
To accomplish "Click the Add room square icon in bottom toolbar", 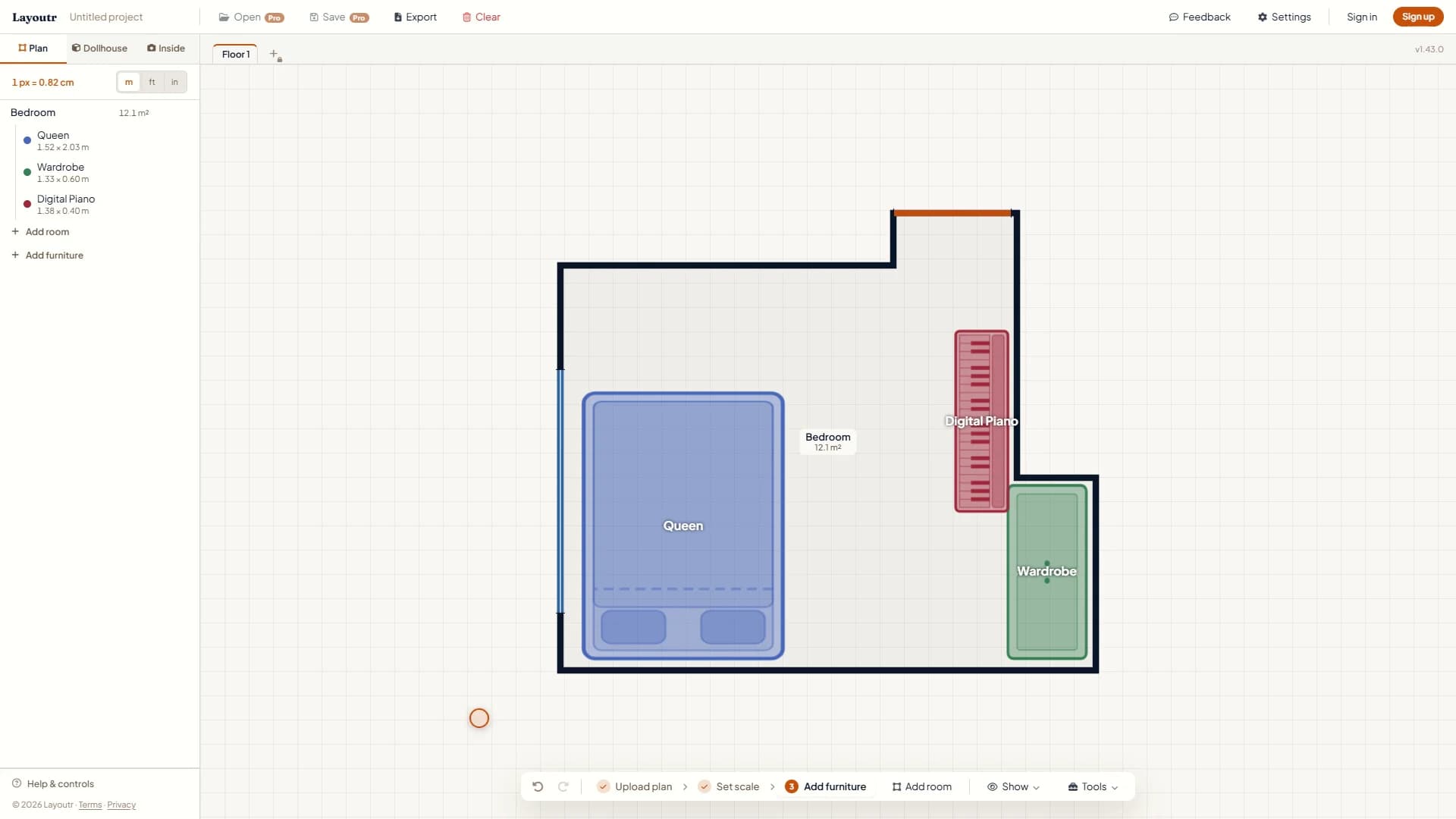I will click(897, 786).
